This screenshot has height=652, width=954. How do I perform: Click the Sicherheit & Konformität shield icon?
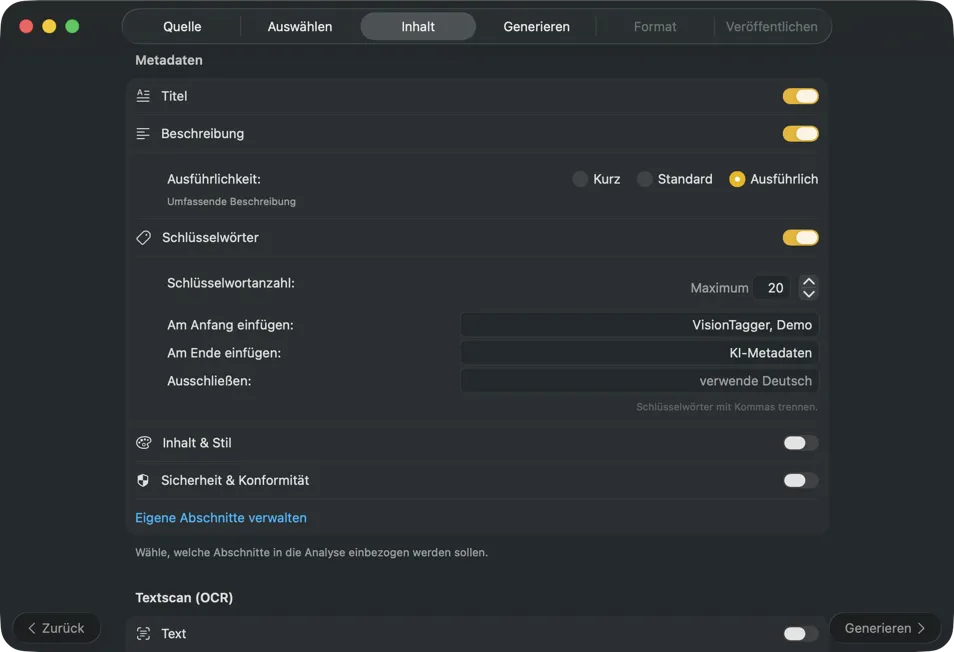tap(143, 481)
